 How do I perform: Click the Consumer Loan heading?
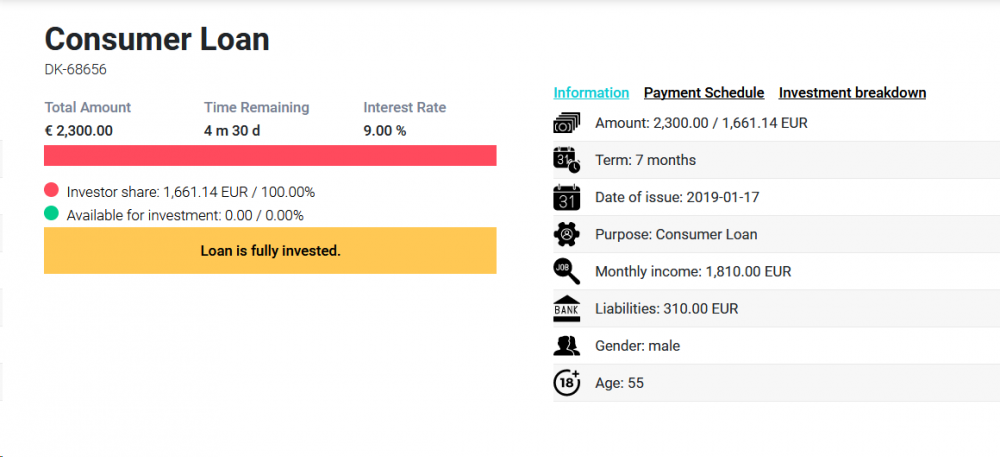coord(157,39)
